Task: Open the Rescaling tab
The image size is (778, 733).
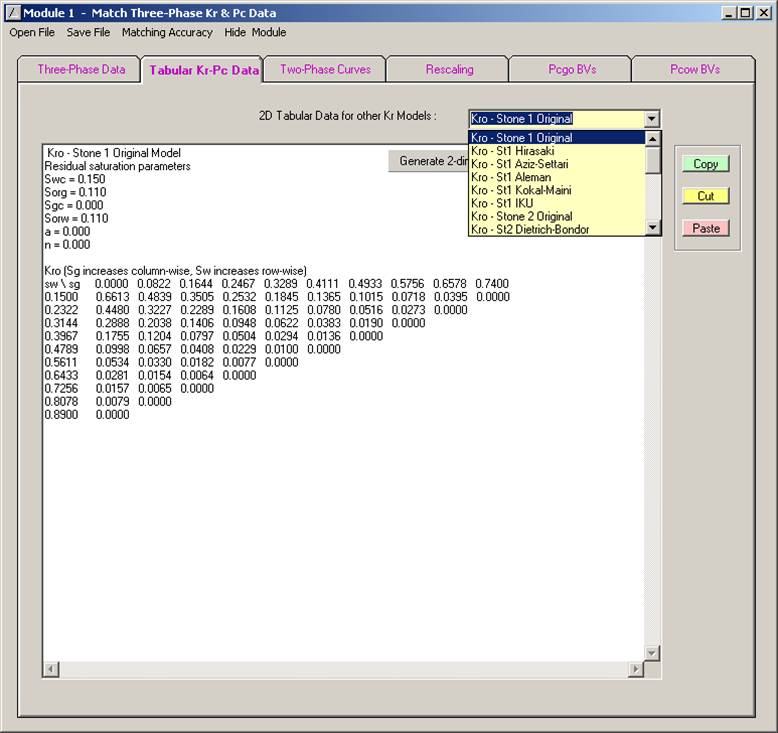Action: pos(449,70)
